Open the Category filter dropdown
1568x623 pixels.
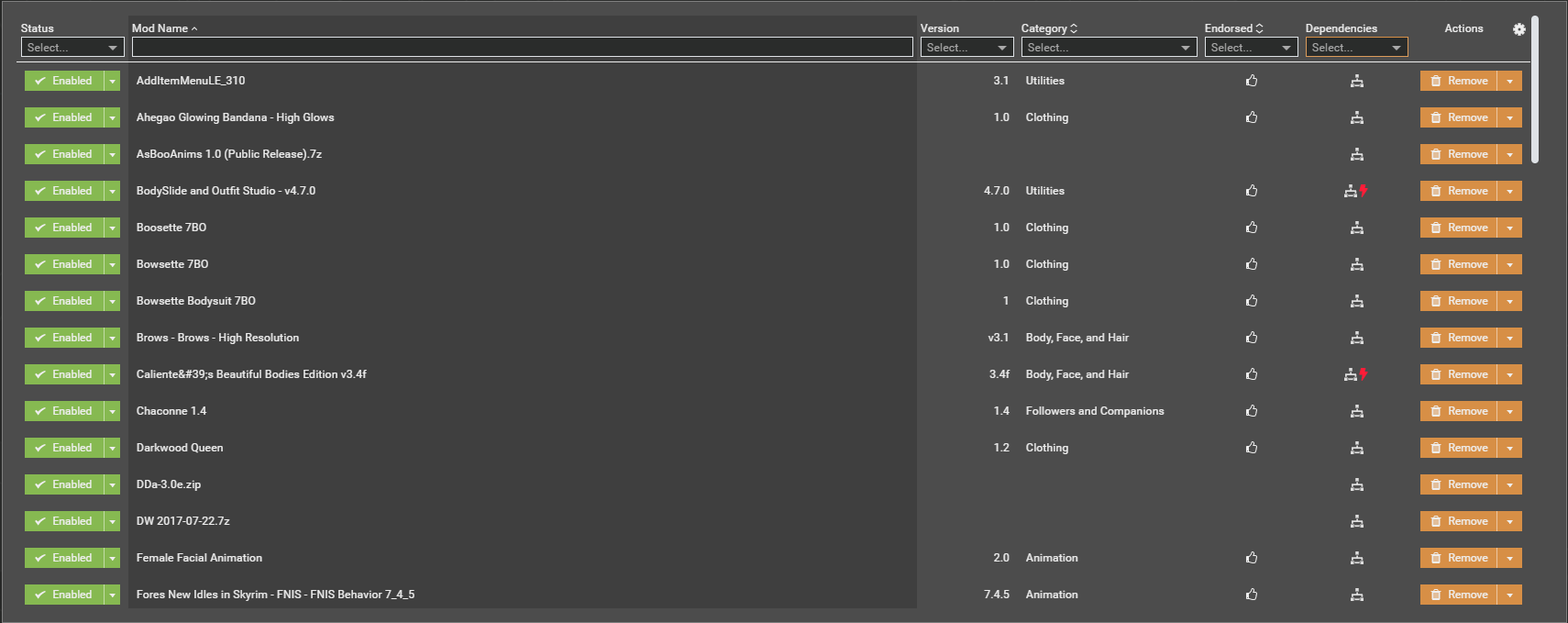pos(1109,48)
